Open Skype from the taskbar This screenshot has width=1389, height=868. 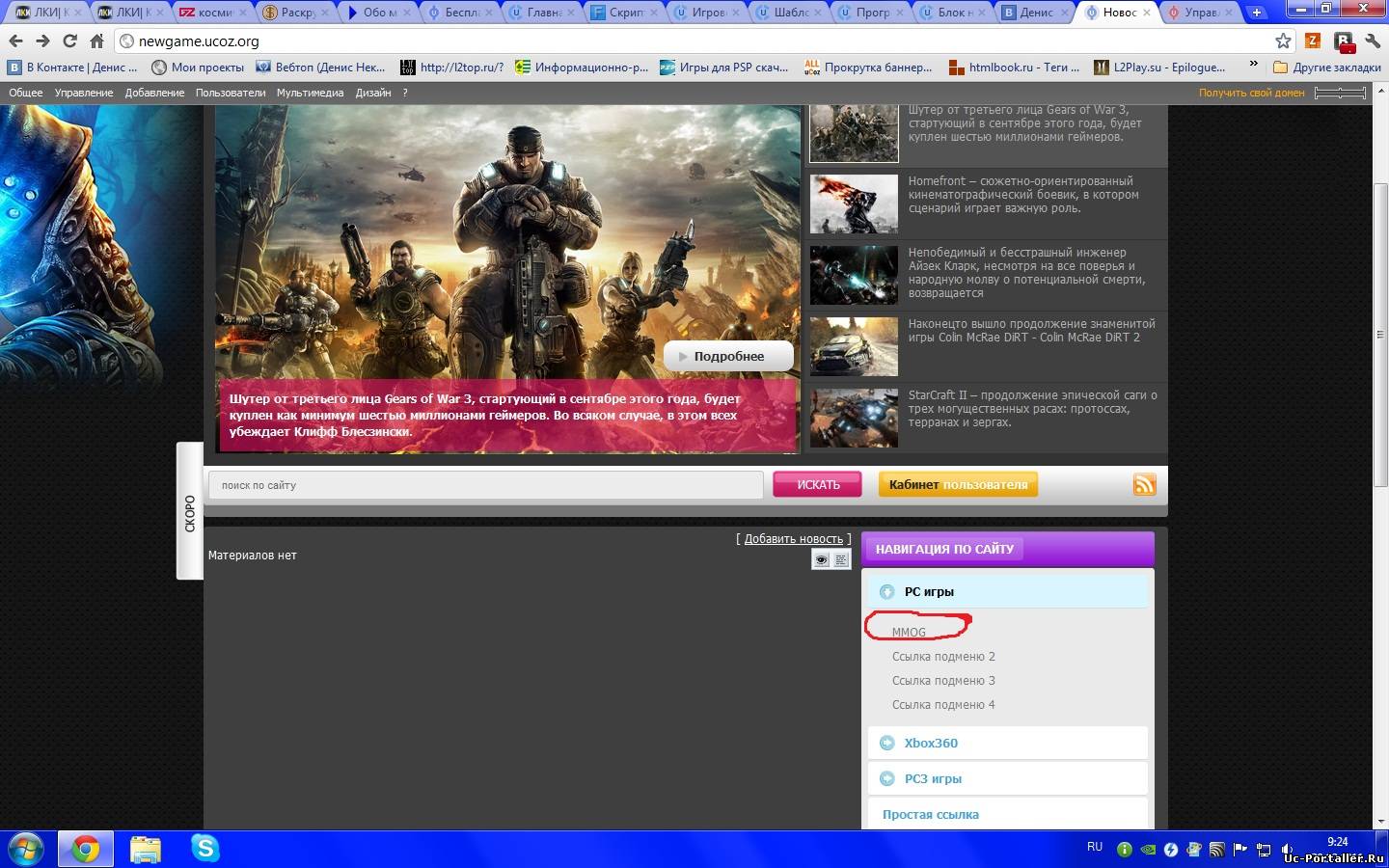[x=204, y=849]
